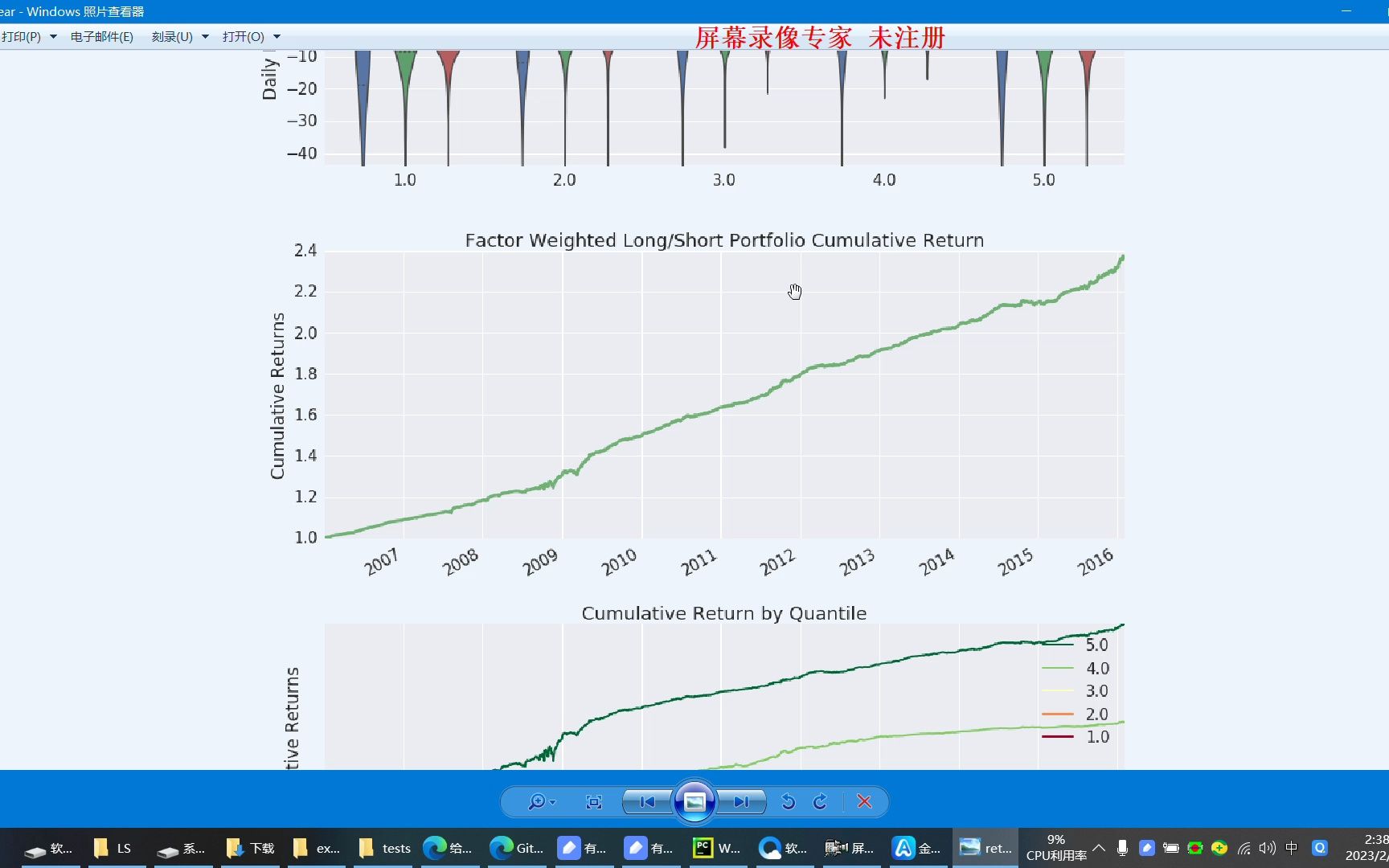The image size is (1389, 868).
Task: Open the ex... folder taskbar item
Action: (x=317, y=848)
